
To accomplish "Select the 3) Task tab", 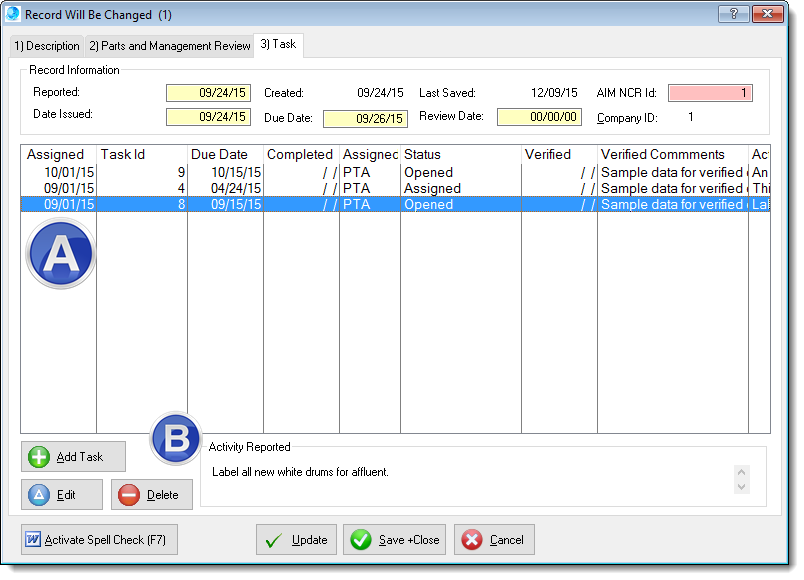I will [x=279, y=45].
